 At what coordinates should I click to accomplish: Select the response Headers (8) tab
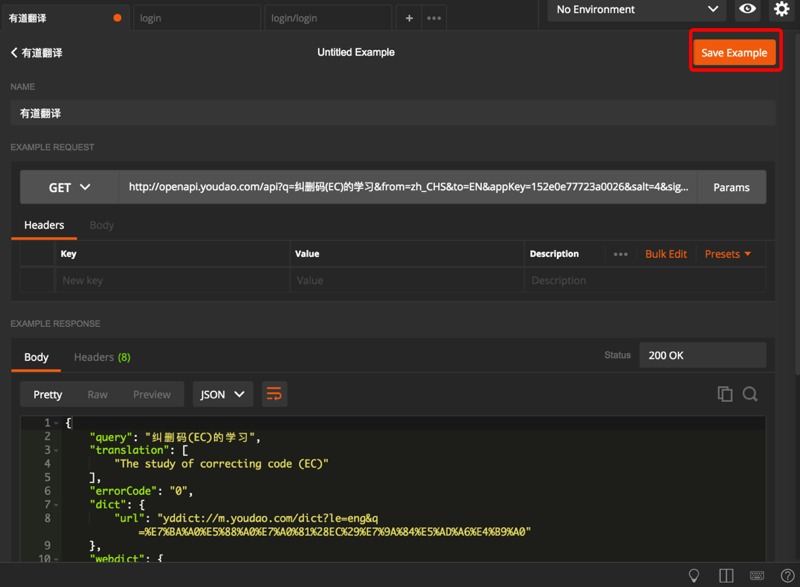(102, 357)
